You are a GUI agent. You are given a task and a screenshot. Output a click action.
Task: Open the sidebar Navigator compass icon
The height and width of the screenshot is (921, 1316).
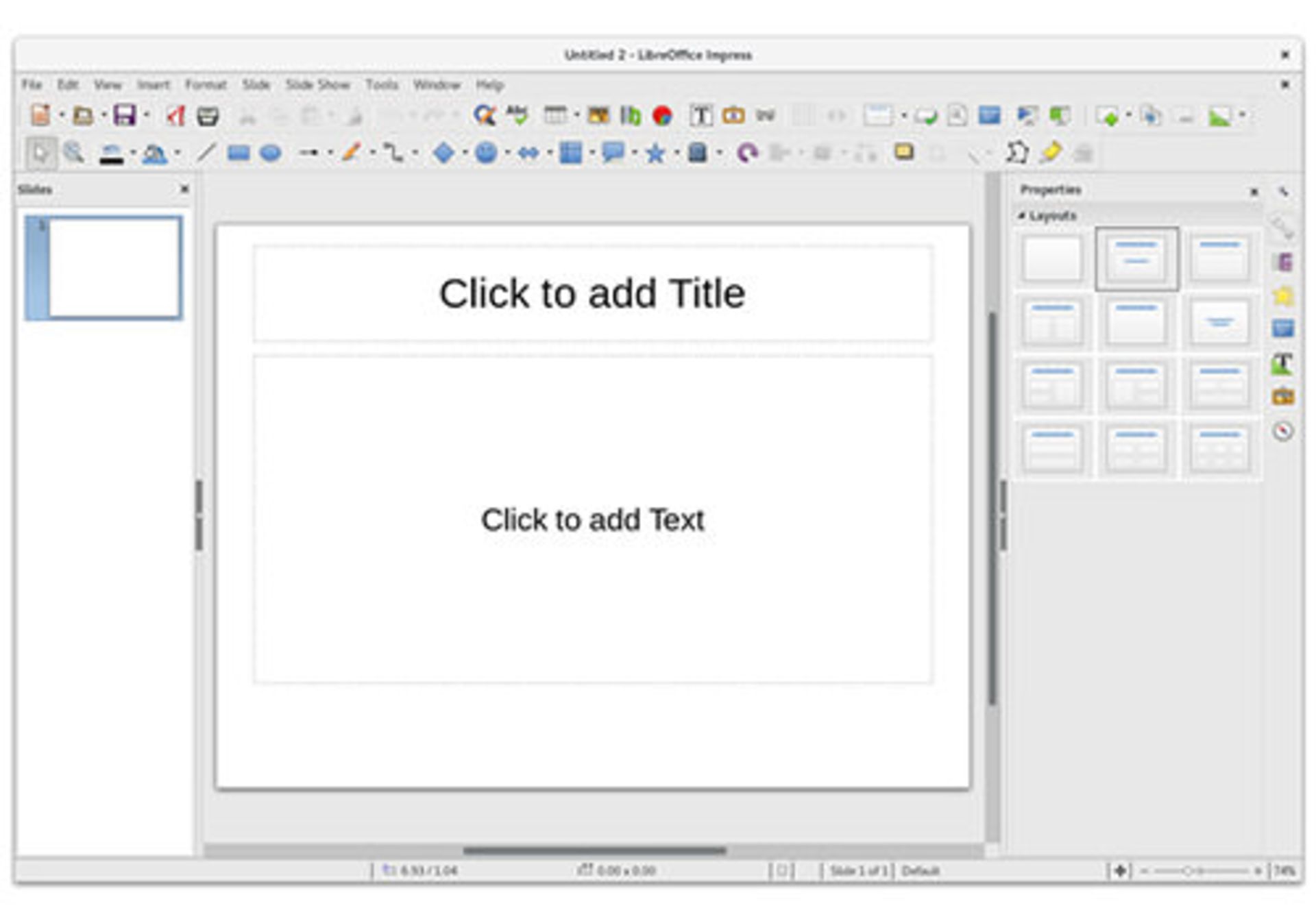[1282, 431]
